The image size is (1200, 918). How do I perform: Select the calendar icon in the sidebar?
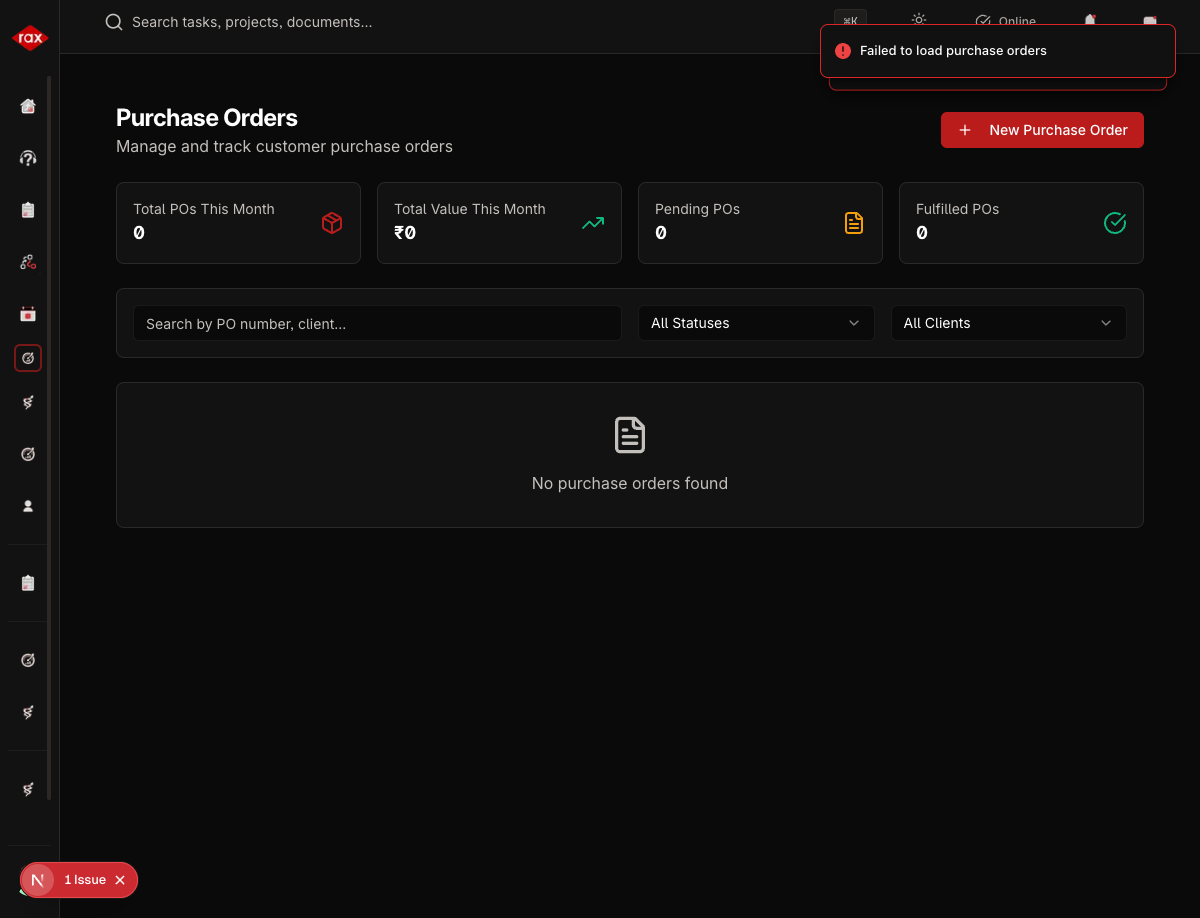point(28,314)
